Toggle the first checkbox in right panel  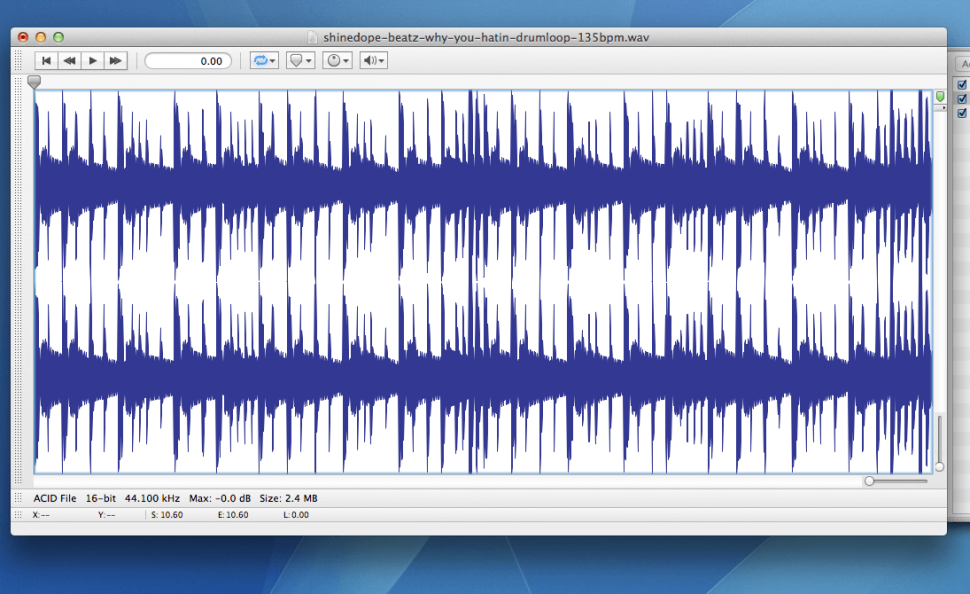962,84
